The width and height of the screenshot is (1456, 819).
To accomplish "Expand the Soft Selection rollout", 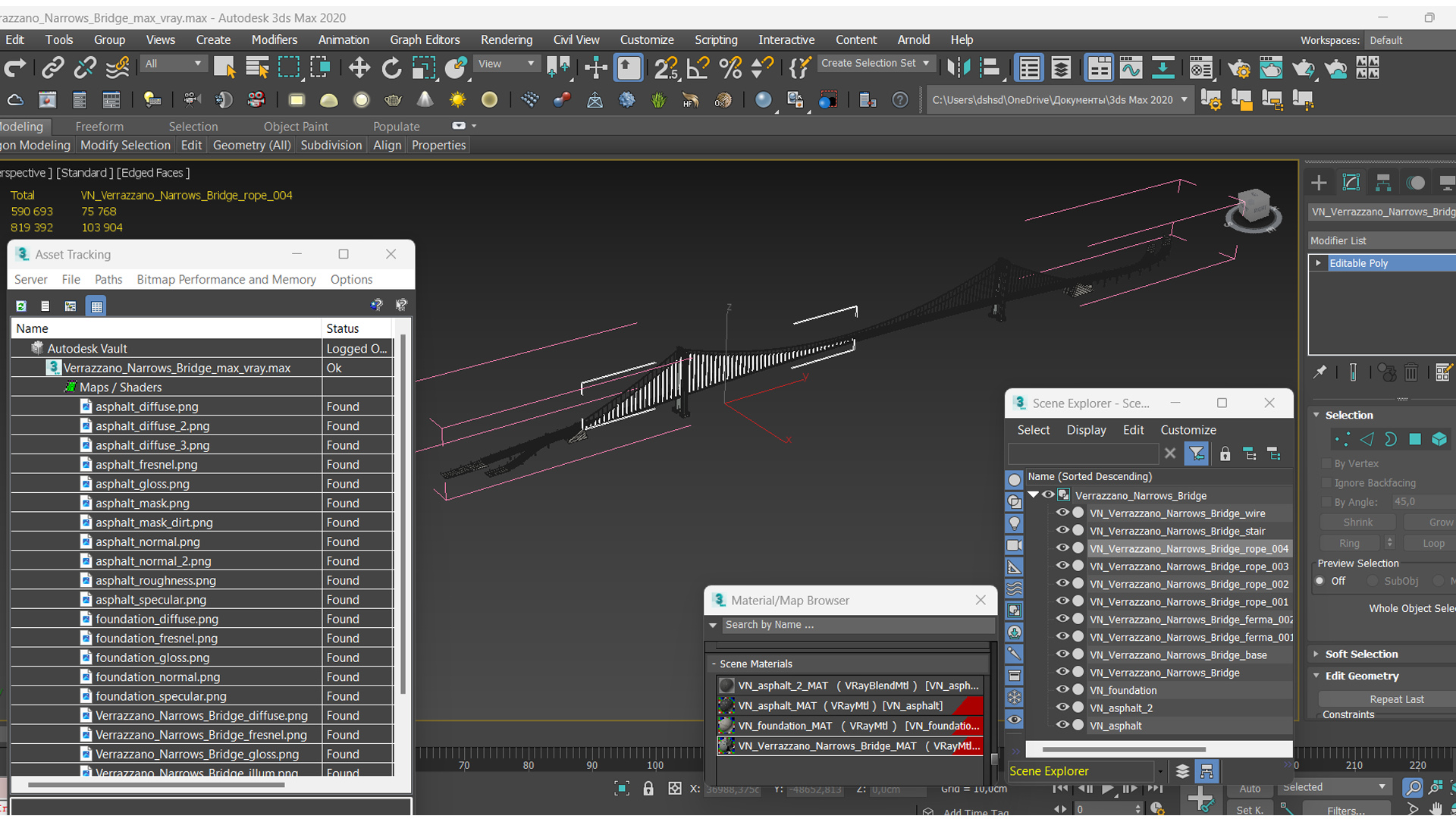I will click(1361, 654).
